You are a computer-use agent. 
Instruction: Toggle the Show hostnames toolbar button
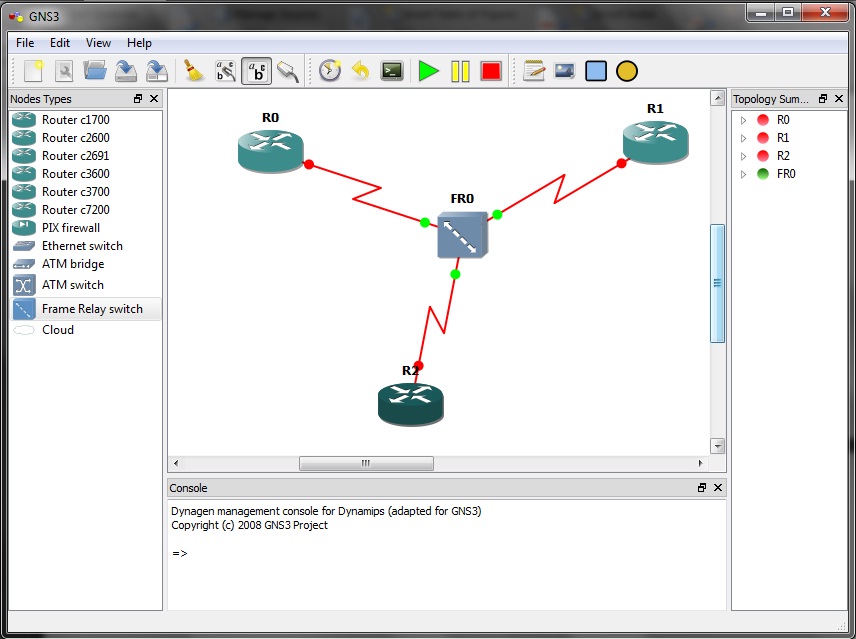pos(257,71)
